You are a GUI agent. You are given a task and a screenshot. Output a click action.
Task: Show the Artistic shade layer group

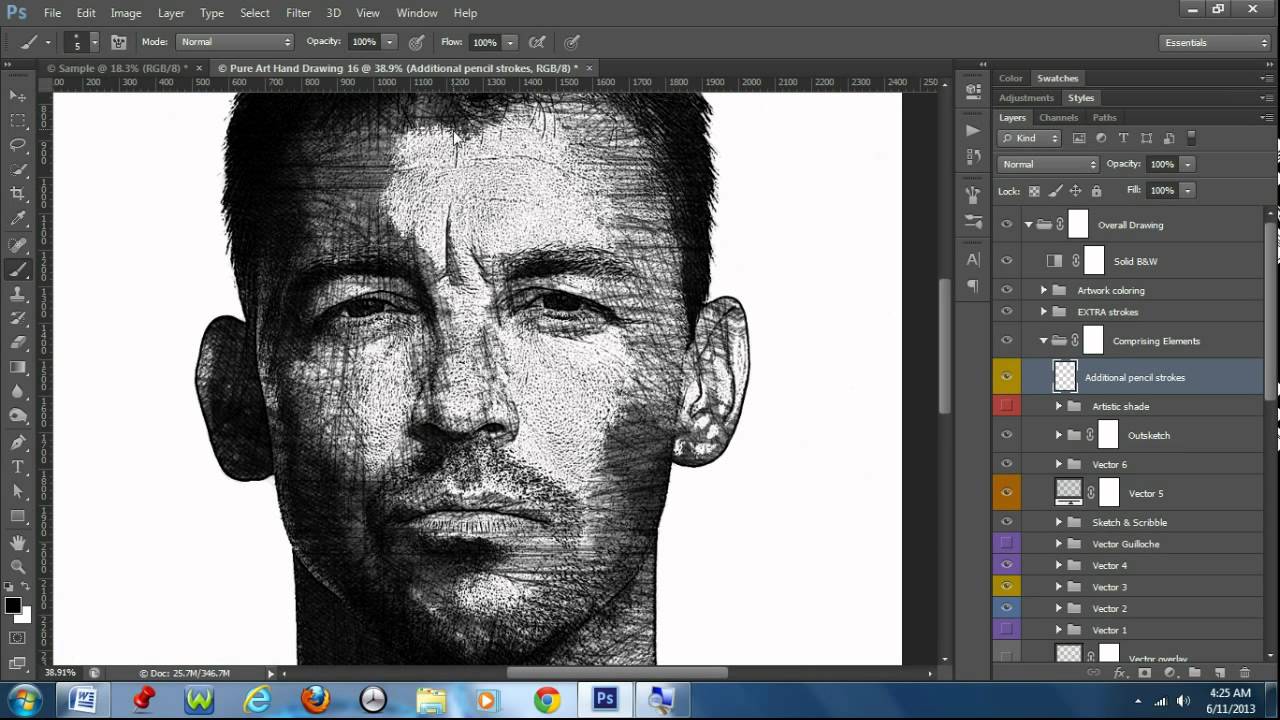coord(1006,406)
